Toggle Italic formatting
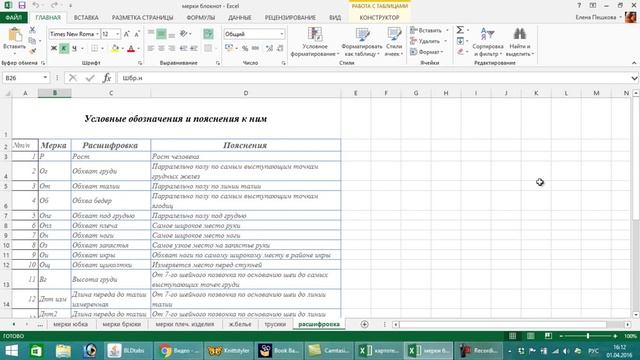The width and height of the screenshot is (640, 360). pyautogui.click(x=64, y=48)
